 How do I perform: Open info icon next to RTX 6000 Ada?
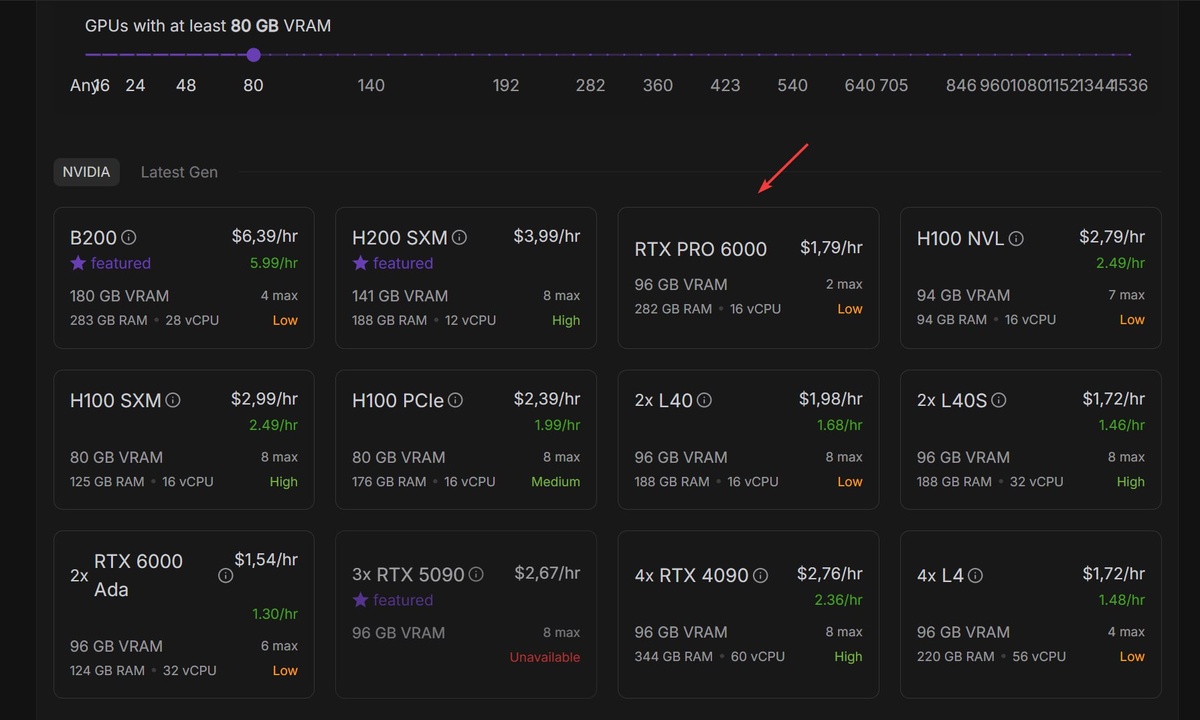click(225, 576)
